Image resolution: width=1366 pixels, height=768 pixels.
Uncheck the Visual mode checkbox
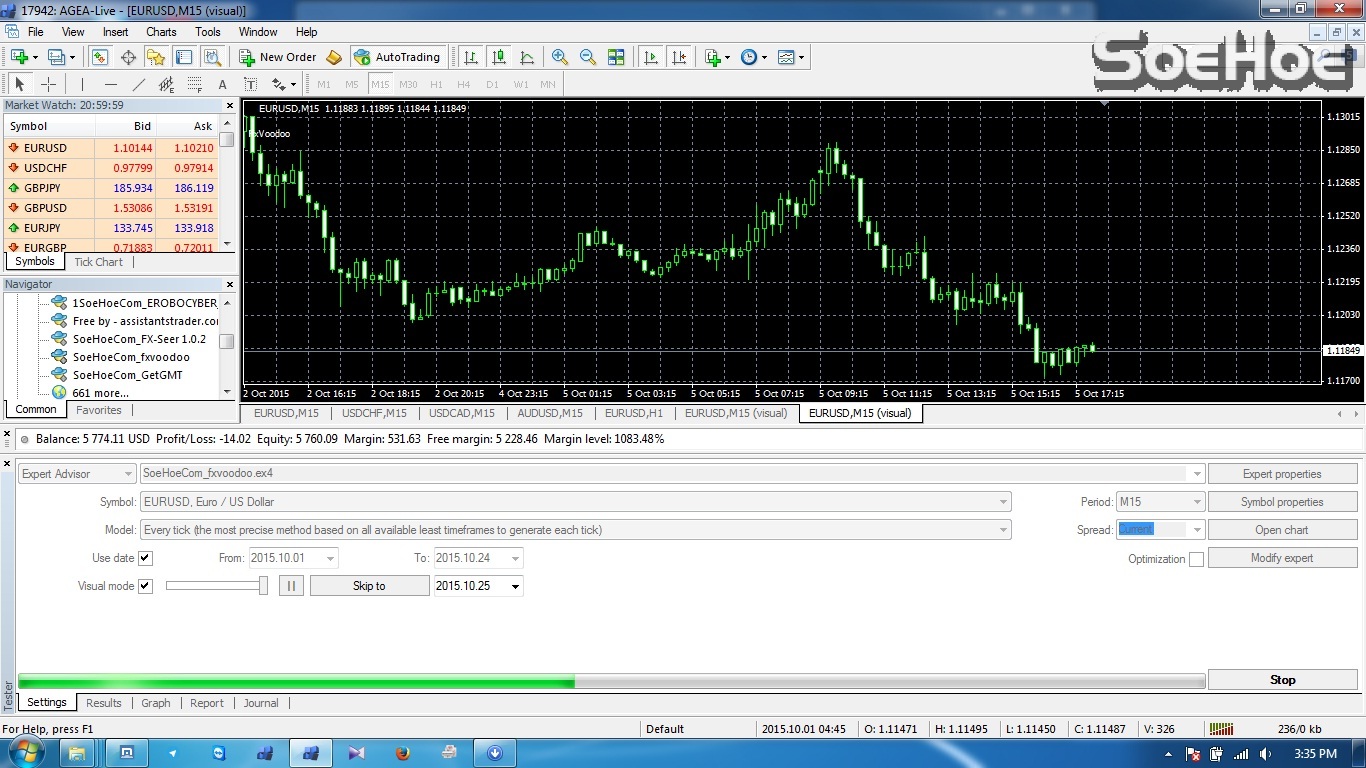click(145, 586)
